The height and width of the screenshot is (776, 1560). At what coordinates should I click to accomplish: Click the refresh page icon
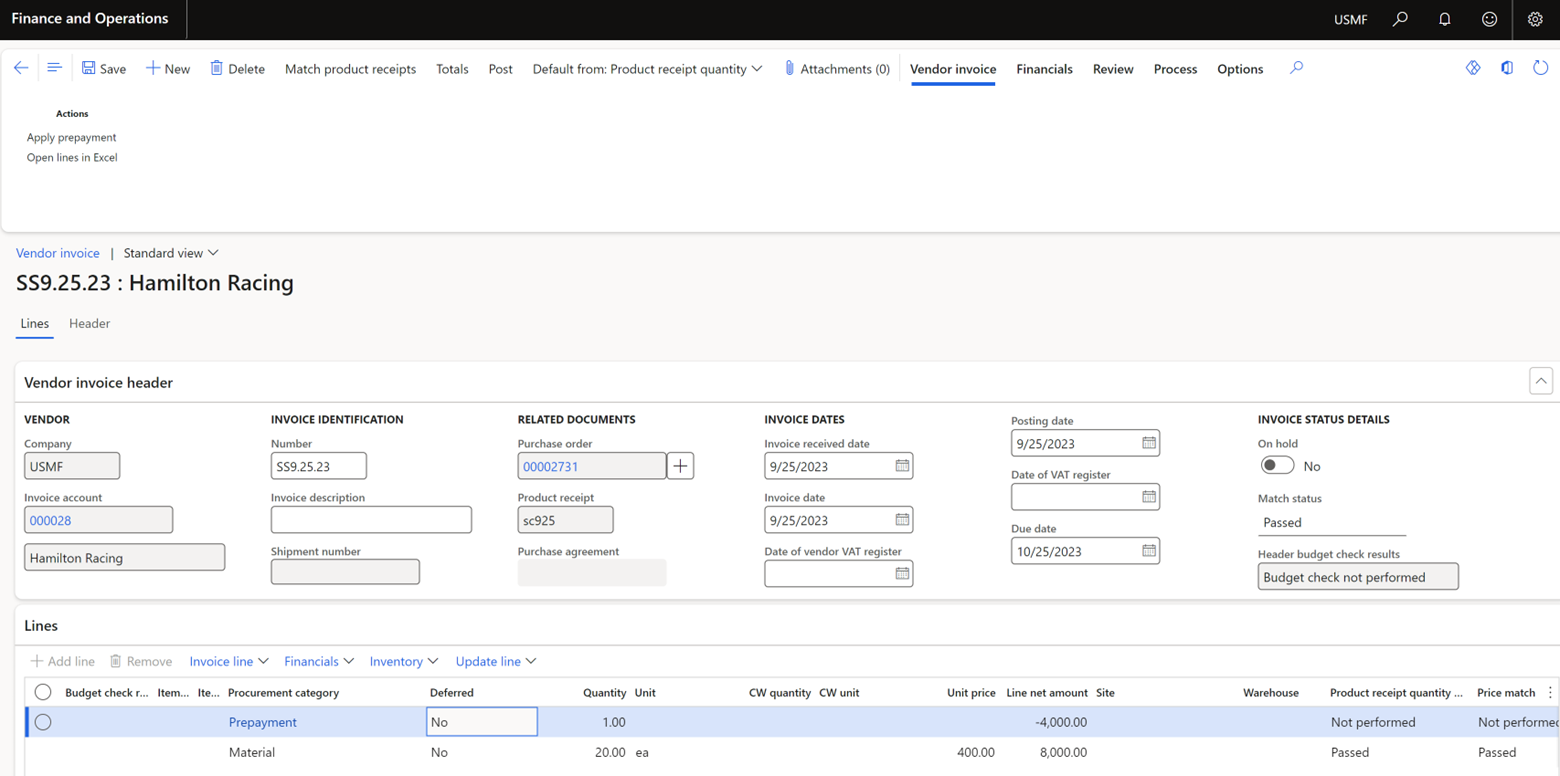pos(1540,68)
